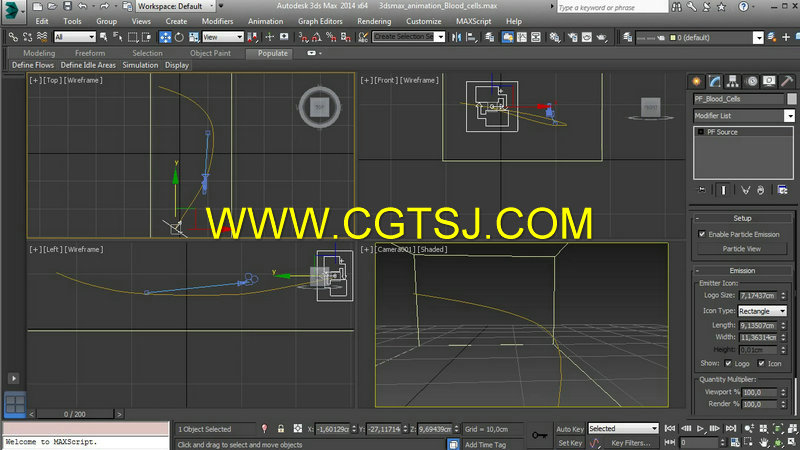Click the Render Production teapot icon
Screen dimensions: 800x450
point(602,37)
